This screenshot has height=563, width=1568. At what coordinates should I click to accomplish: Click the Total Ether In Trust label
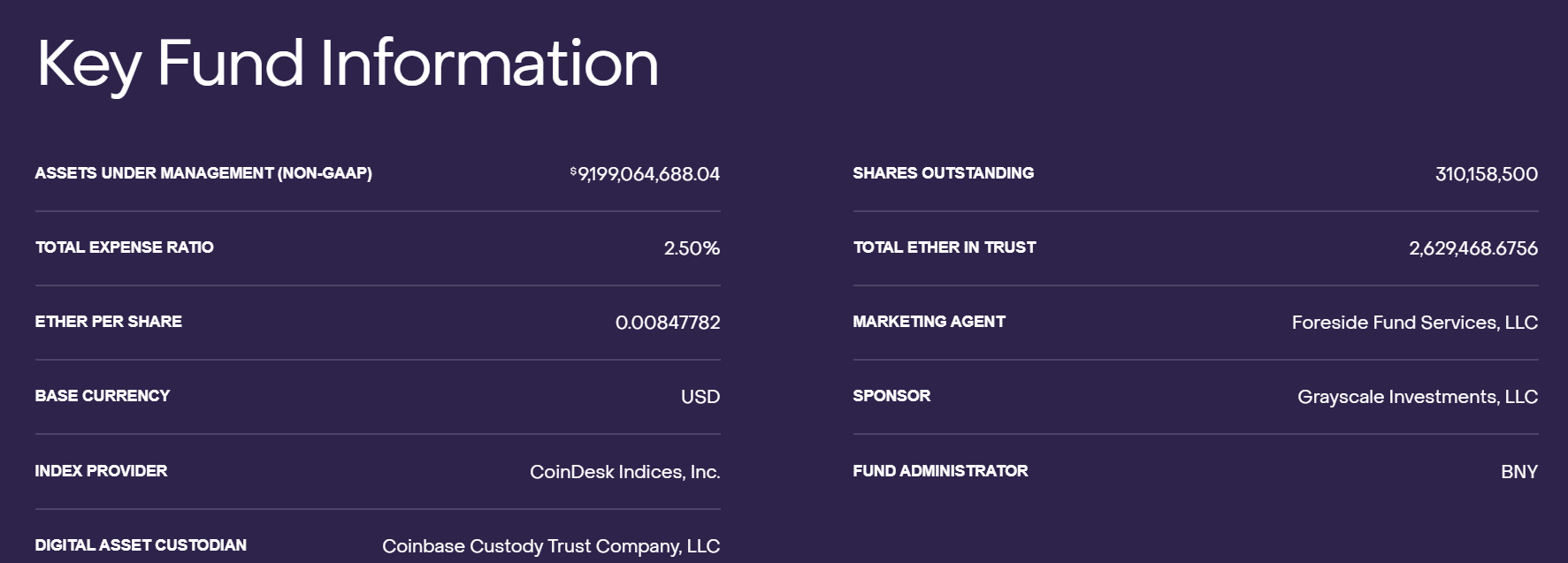coord(944,247)
